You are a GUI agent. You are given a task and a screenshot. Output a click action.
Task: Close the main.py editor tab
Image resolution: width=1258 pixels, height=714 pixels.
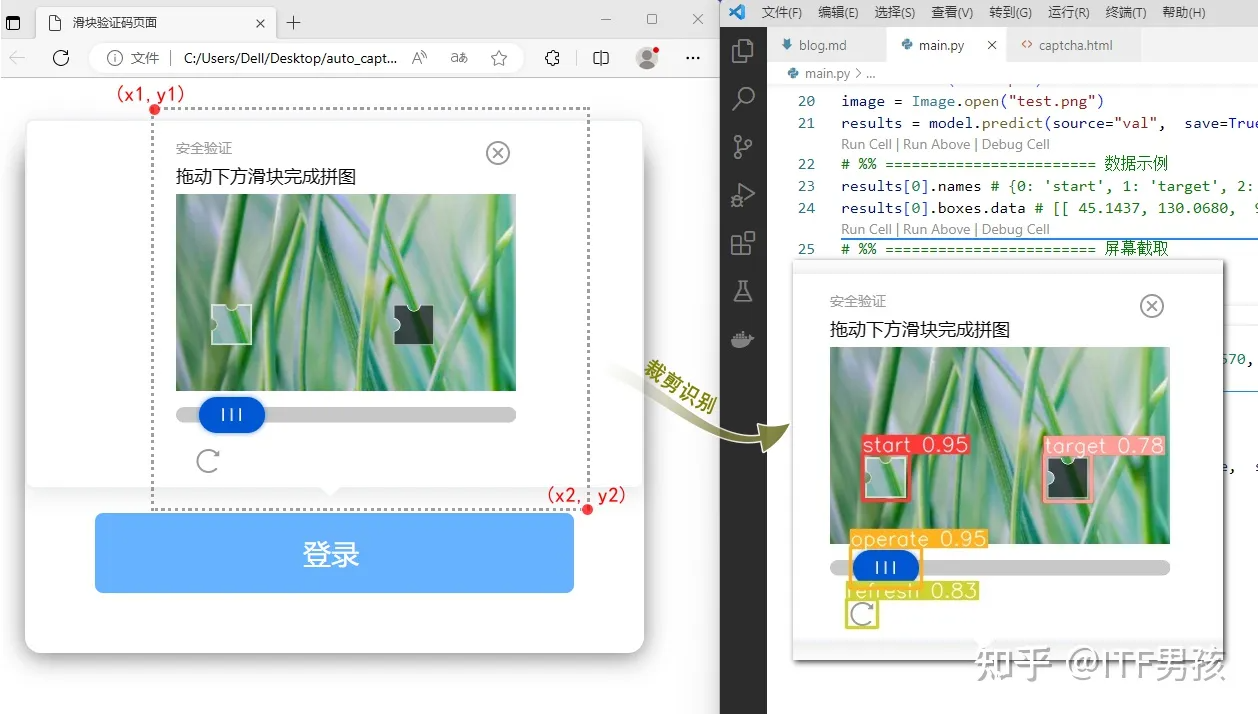tap(992, 45)
